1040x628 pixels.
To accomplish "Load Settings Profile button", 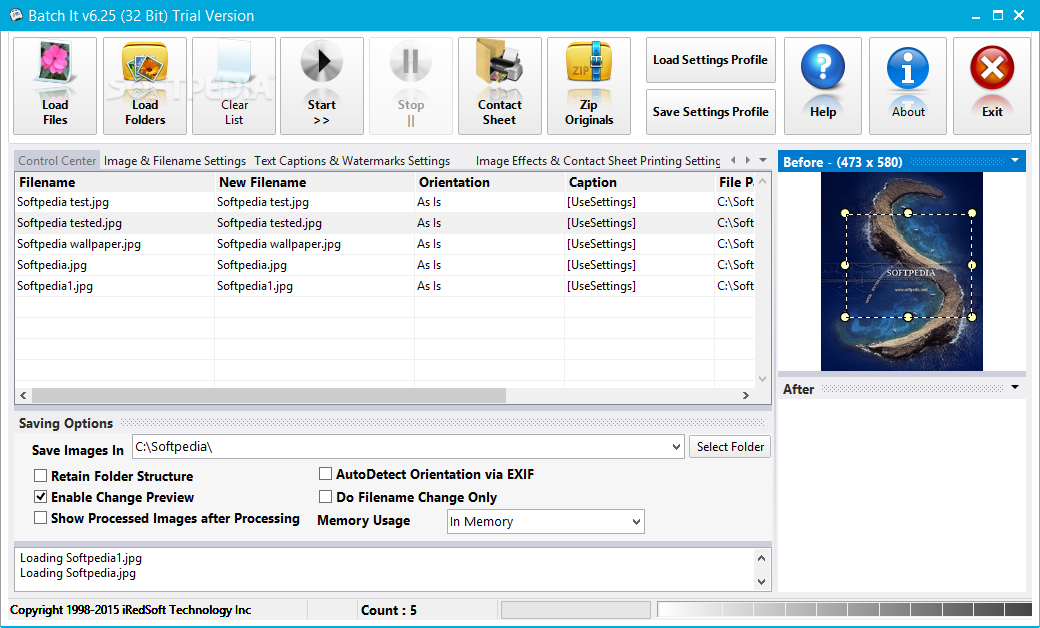I will click(x=710, y=60).
